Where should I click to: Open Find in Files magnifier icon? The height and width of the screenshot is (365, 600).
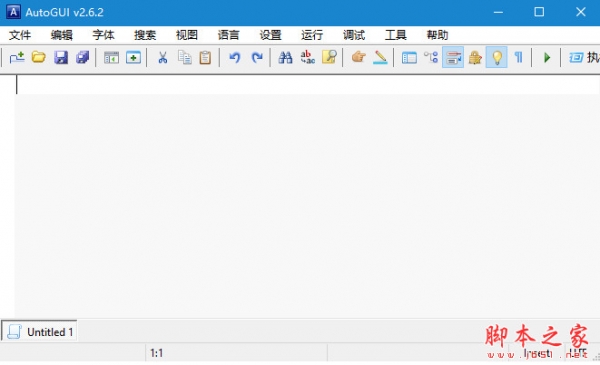(x=329, y=57)
